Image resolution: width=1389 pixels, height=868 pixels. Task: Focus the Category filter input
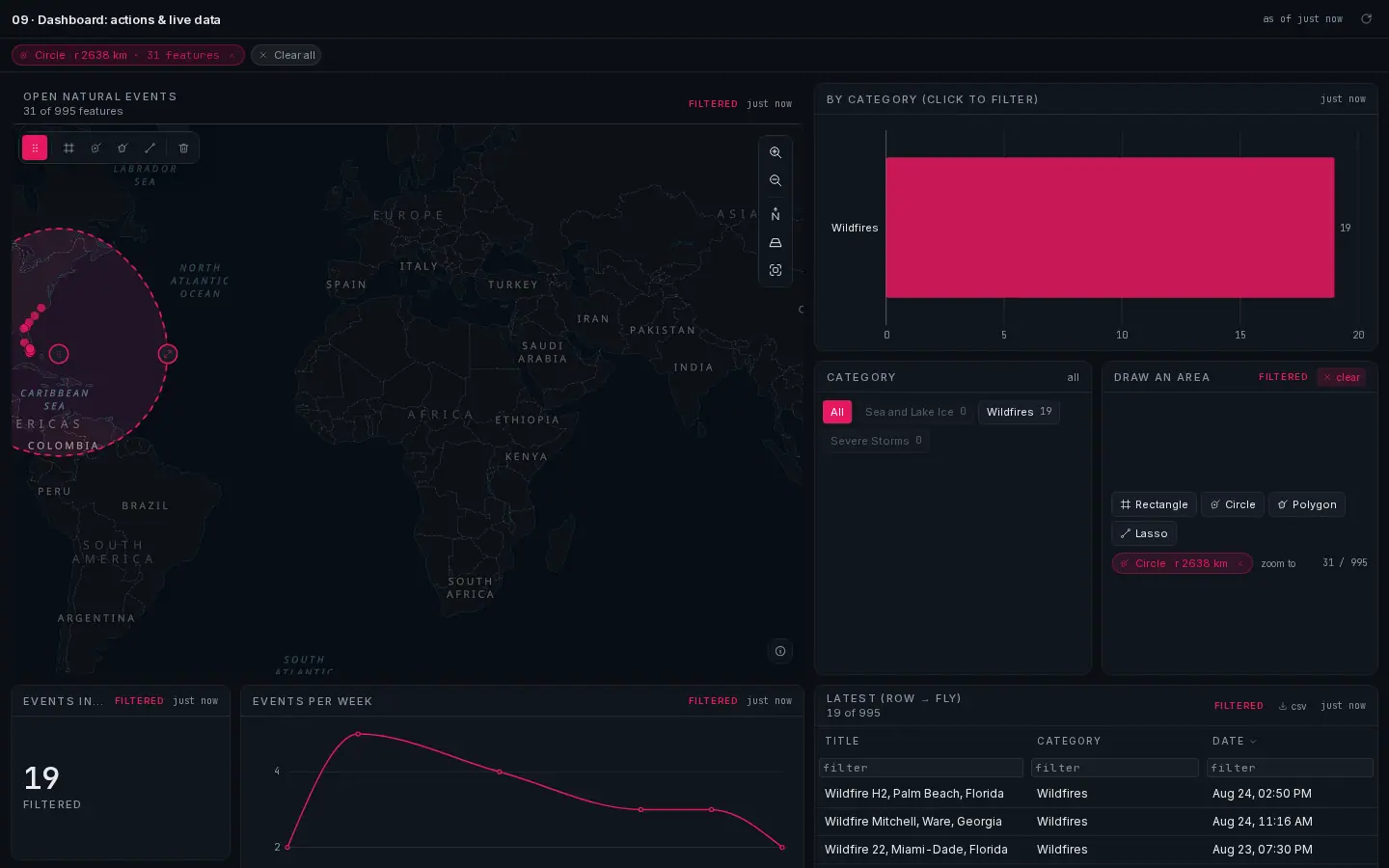pyautogui.click(x=1115, y=768)
